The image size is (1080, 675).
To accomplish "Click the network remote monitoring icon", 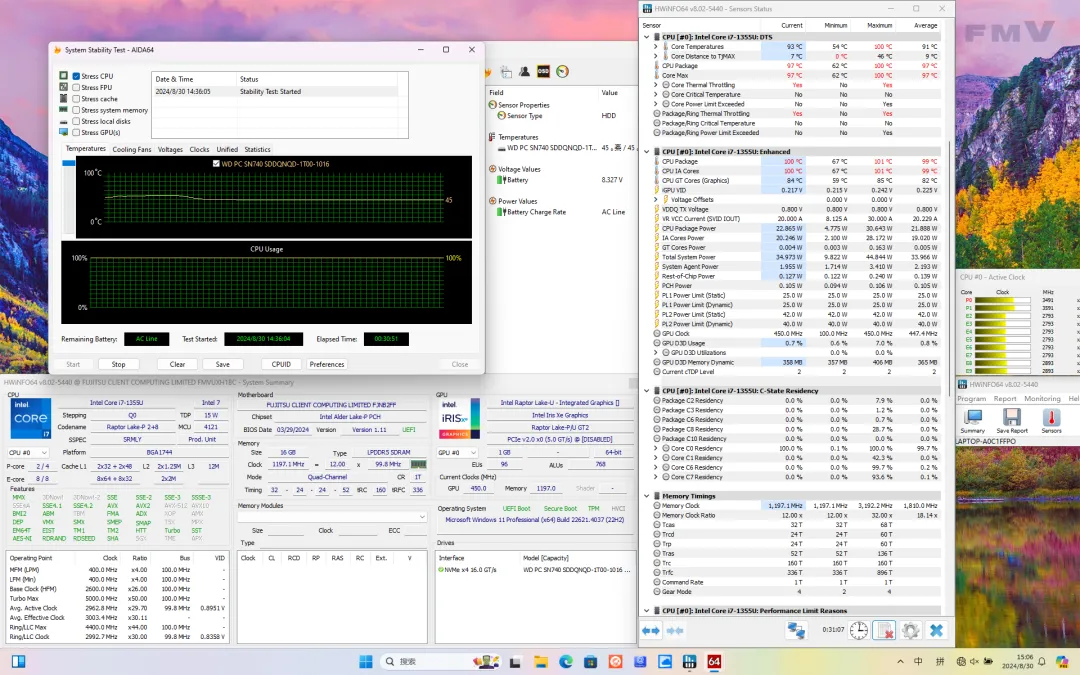I will 796,630.
